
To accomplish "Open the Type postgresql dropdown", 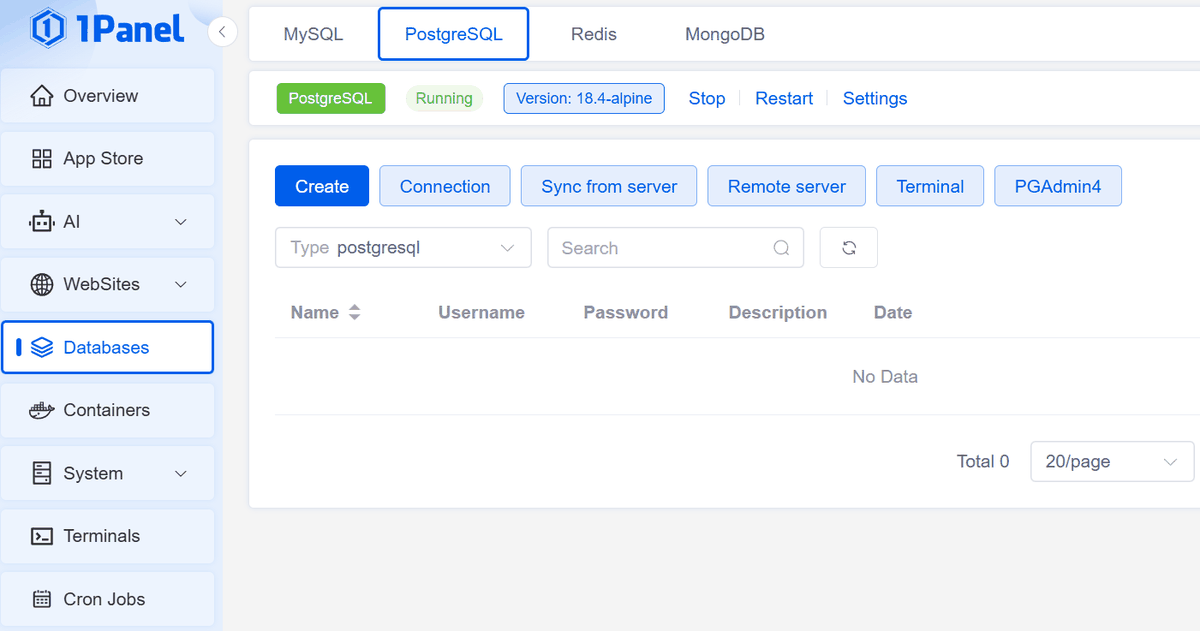I will coord(403,248).
